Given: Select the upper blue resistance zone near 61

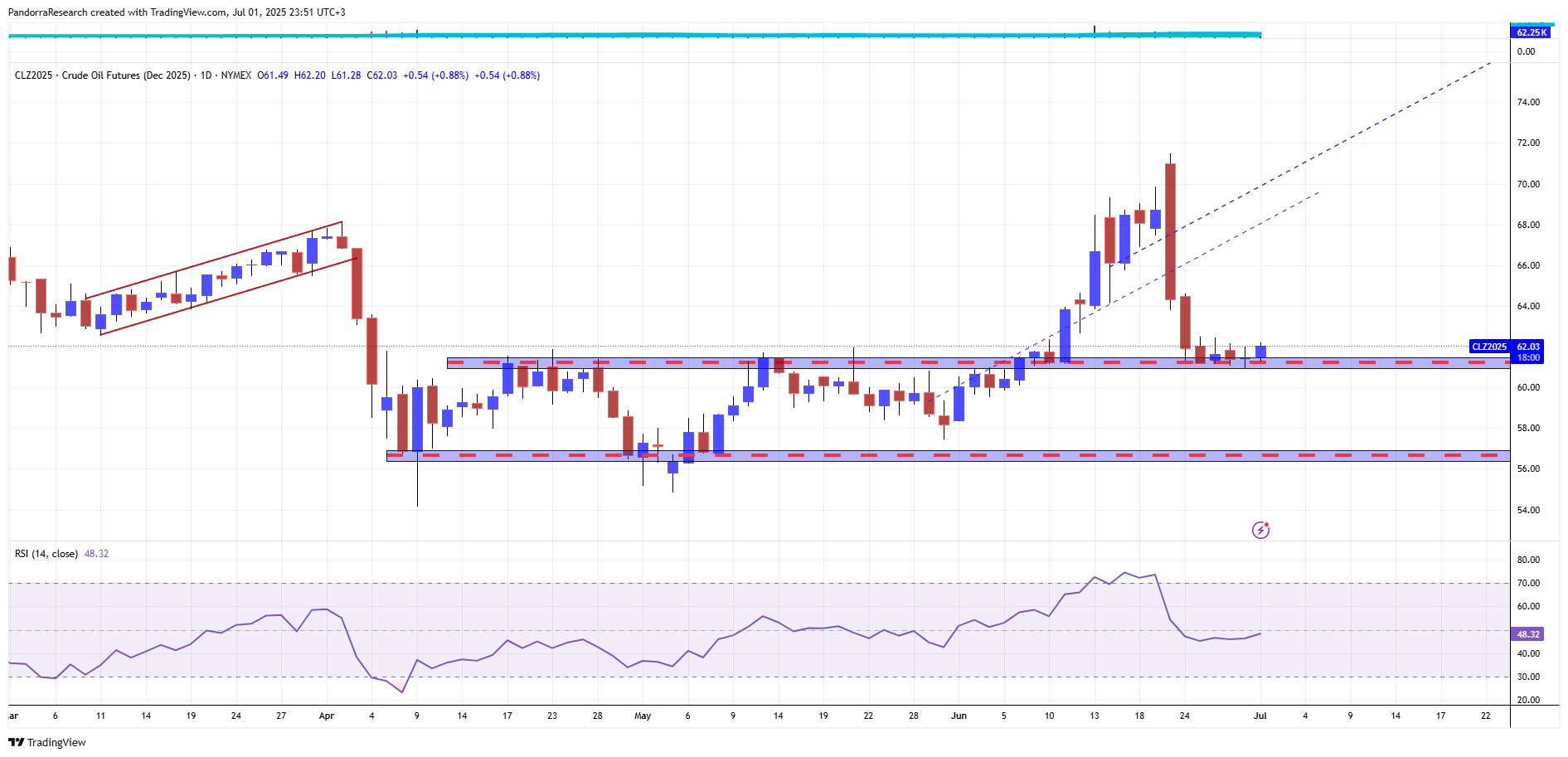Looking at the screenshot, I should click(978, 362).
